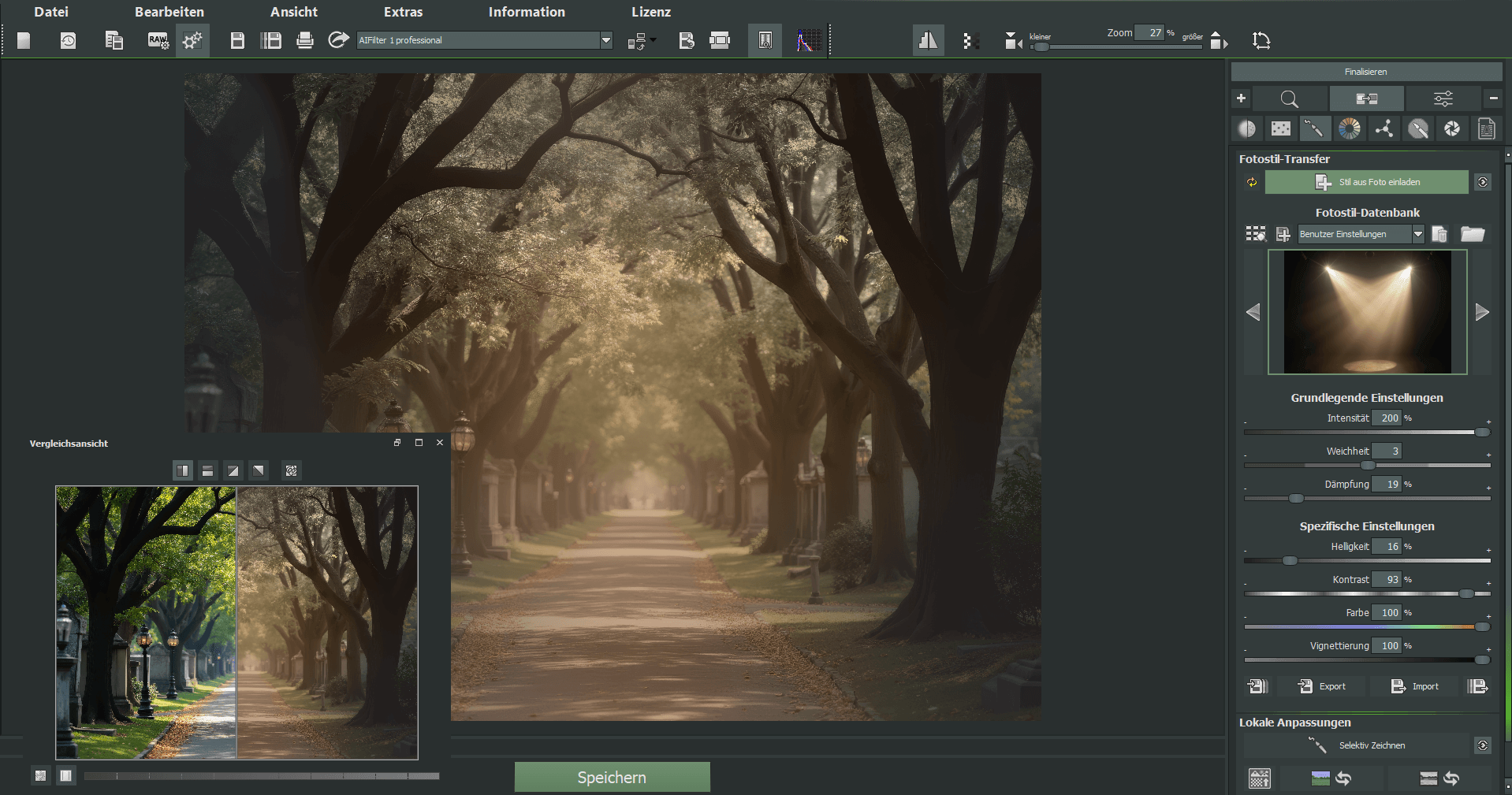Screen dimensions: 1512x795
Task: Select vertical split view in Vergleichsansicht
Action: 183,470
